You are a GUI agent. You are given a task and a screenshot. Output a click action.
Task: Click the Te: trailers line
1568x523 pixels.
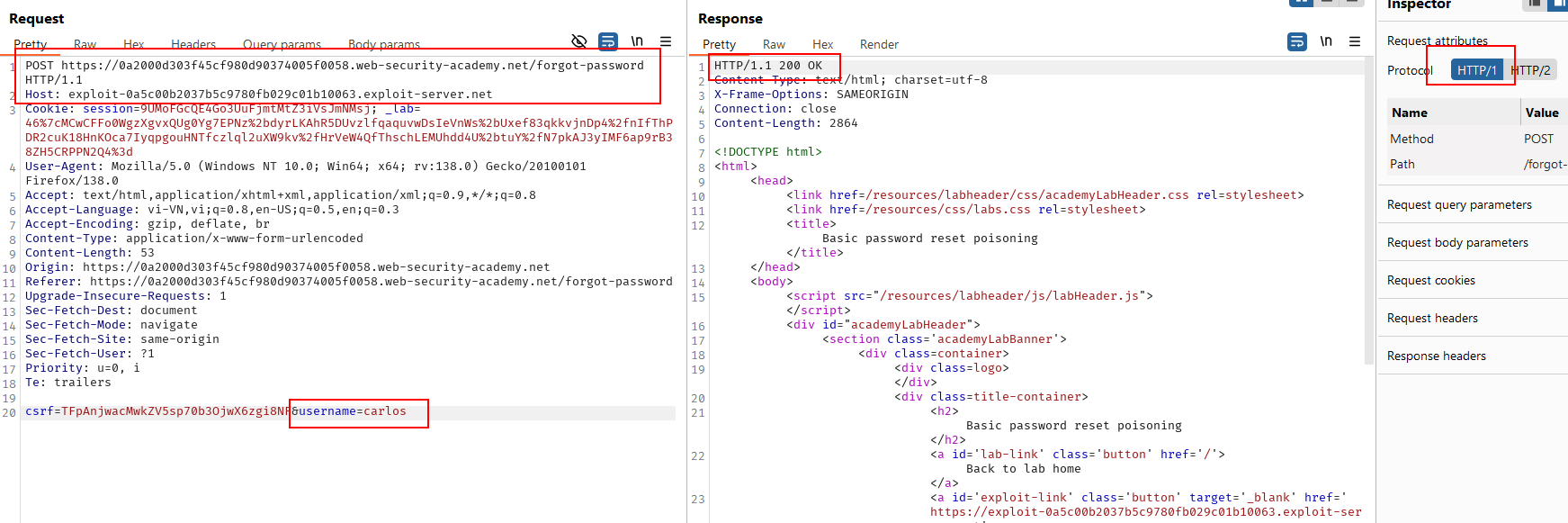coord(68,382)
